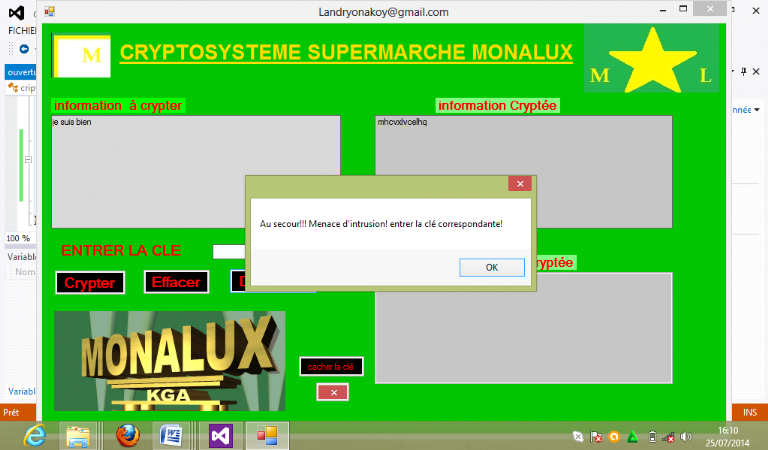Close the Visual Studio right side panel
The image size is (768, 450).
pyautogui.click(x=756, y=72)
